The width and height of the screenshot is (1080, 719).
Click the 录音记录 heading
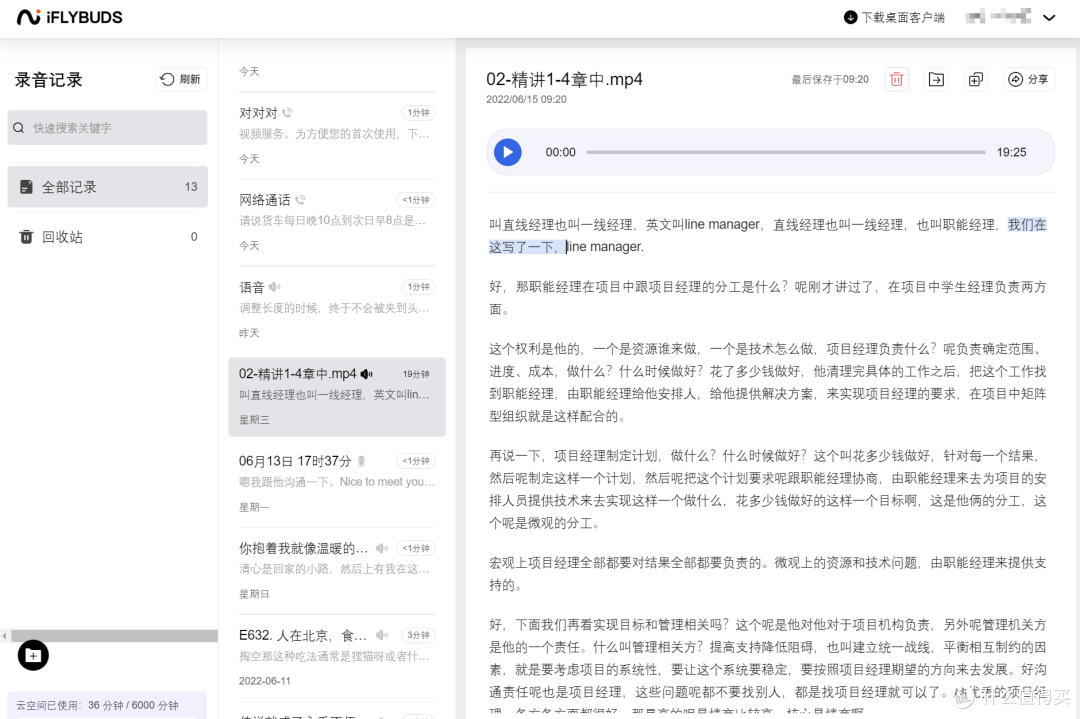pyautogui.click(x=48, y=79)
